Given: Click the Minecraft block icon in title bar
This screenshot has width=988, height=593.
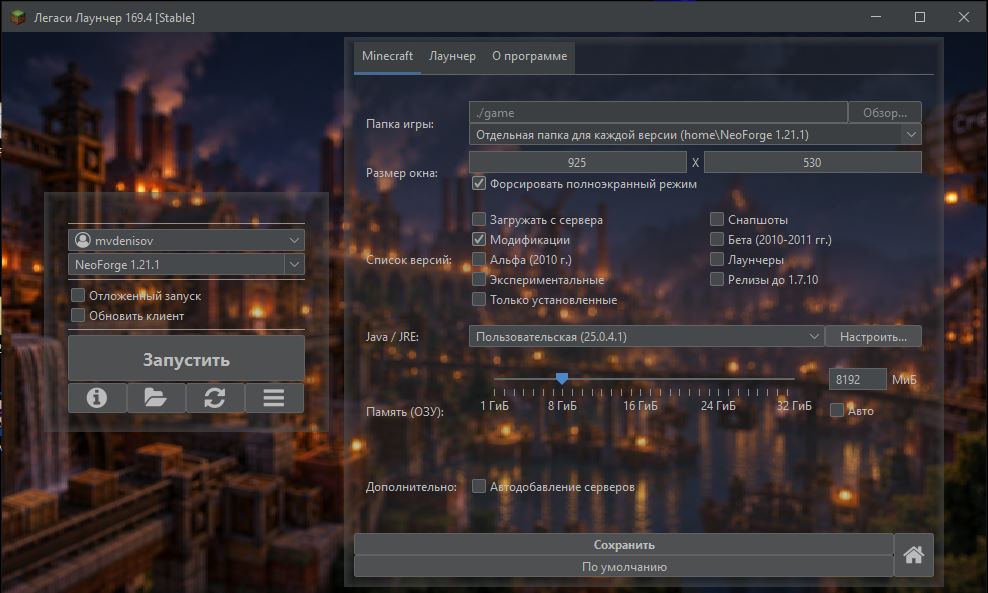Looking at the screenshot, I should (x=18, y=17).
